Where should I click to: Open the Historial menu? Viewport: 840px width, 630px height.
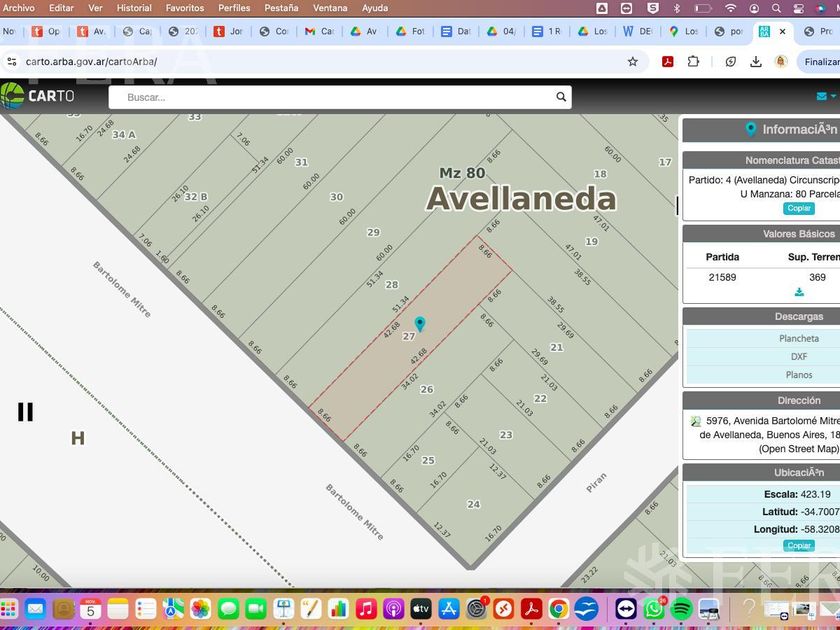(x=134, y=8)
